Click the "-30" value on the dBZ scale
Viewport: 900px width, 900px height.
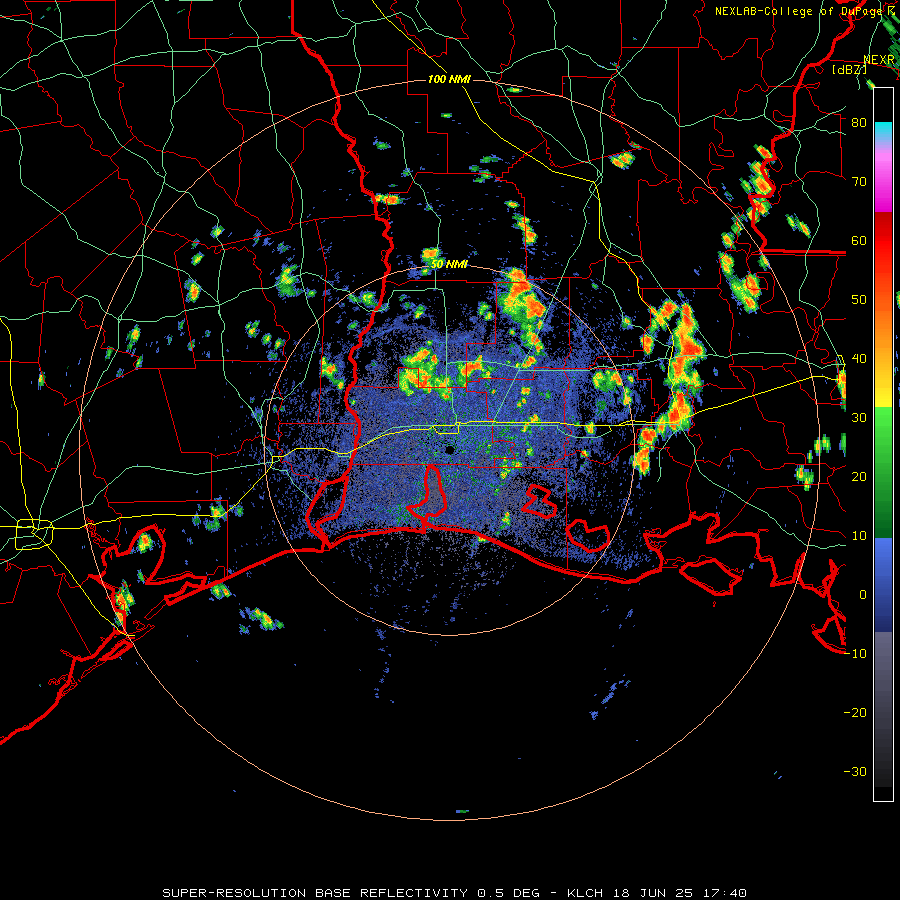(x=855, y=771)
